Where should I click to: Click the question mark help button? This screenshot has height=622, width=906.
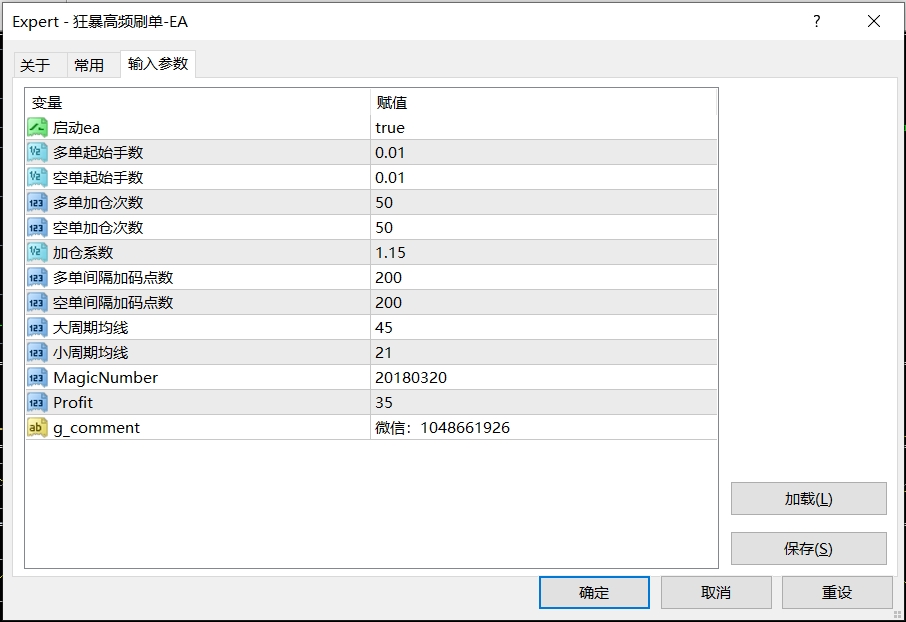[817, 21]
